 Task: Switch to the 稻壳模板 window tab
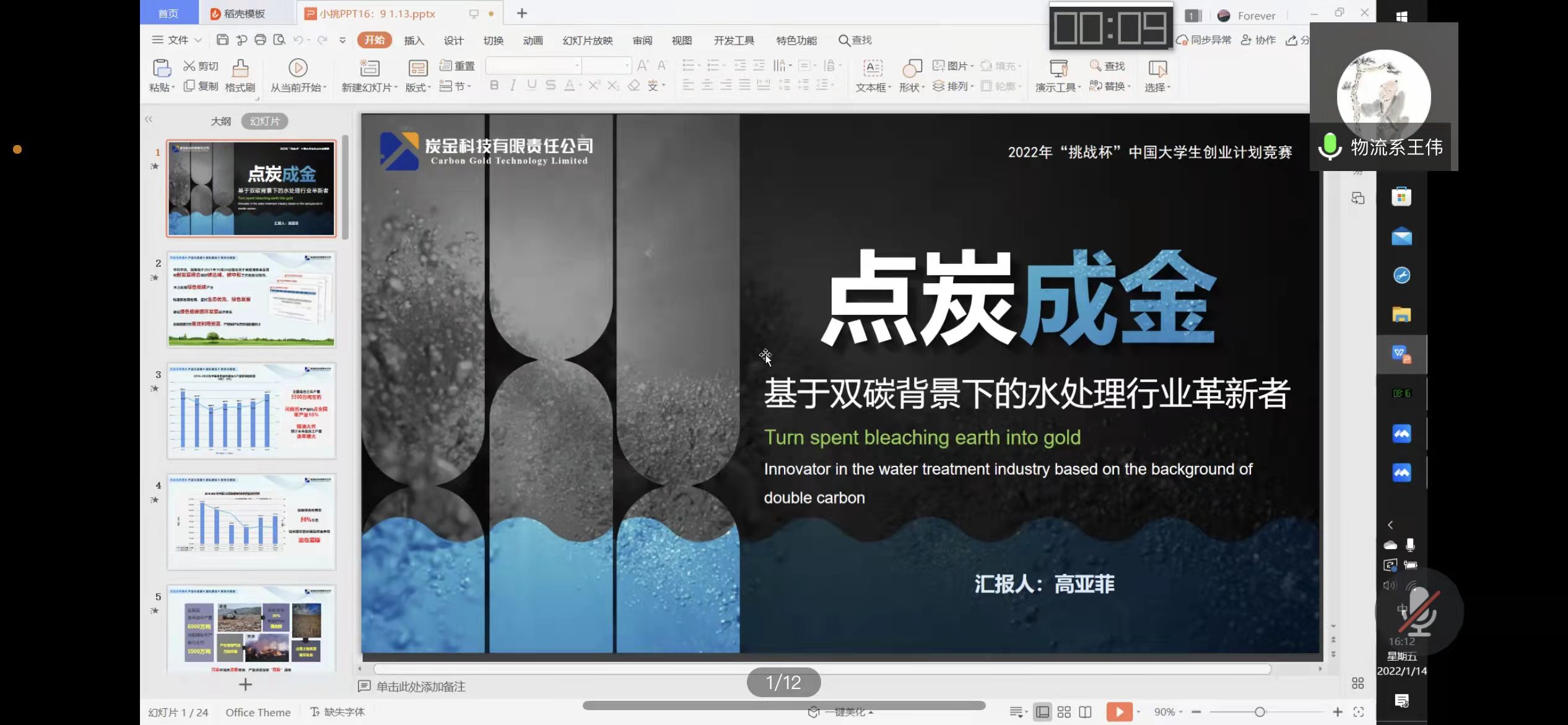tap(245, 13)
